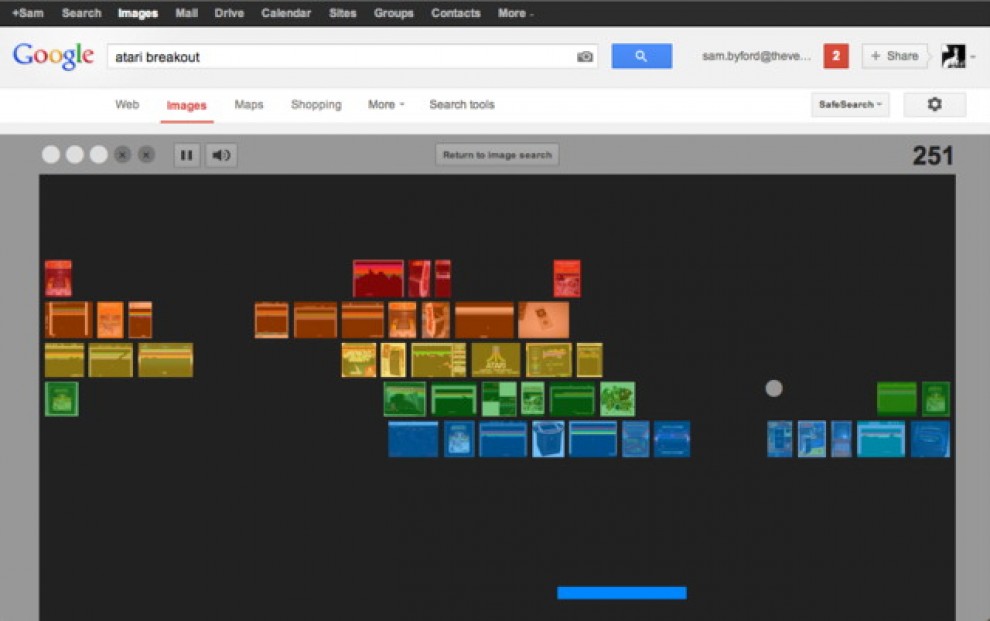This screenshot has width=990, height=621.
Task: Open the red notifications badge showing 2
Action: 836,56
